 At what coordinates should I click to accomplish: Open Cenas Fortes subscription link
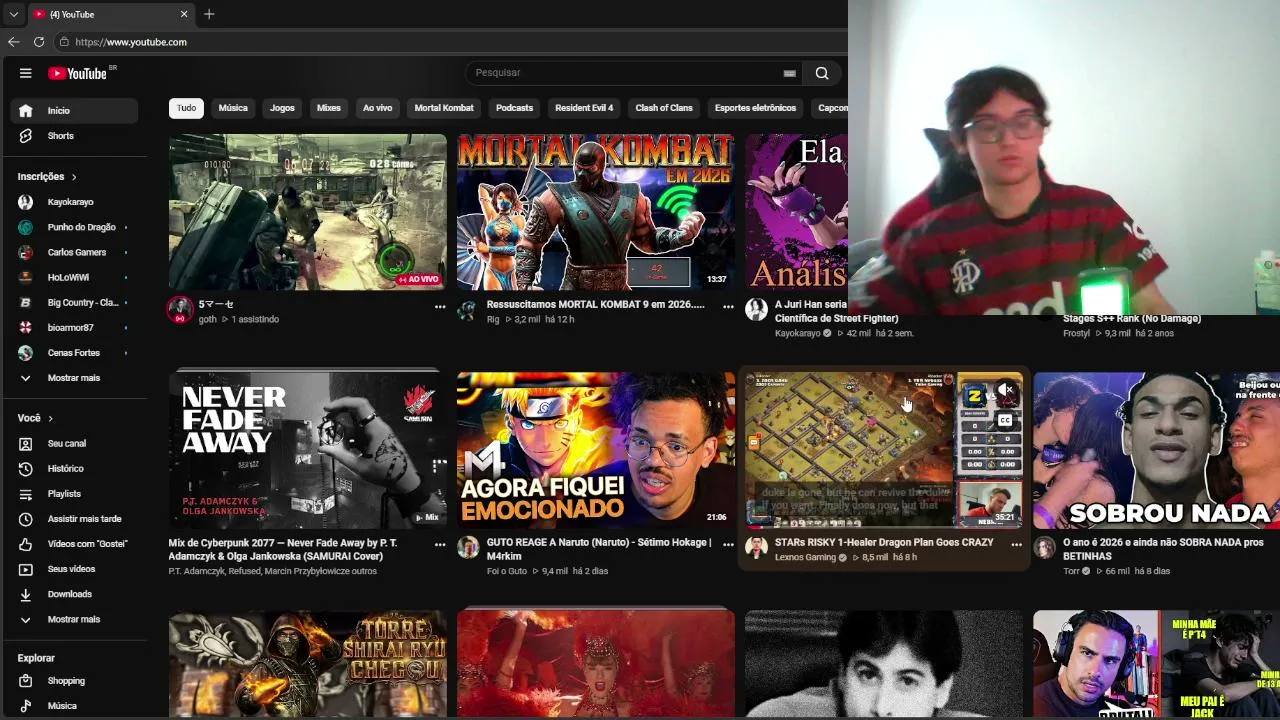(x=74, y=353)
